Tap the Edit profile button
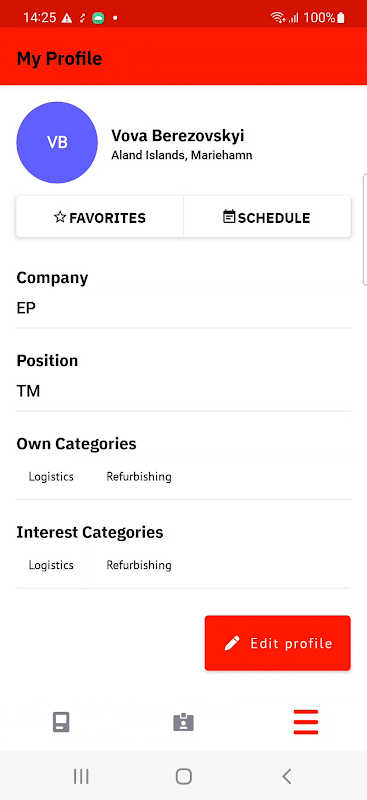This screenshot has height=800, width=367. [x=278, y=643]
